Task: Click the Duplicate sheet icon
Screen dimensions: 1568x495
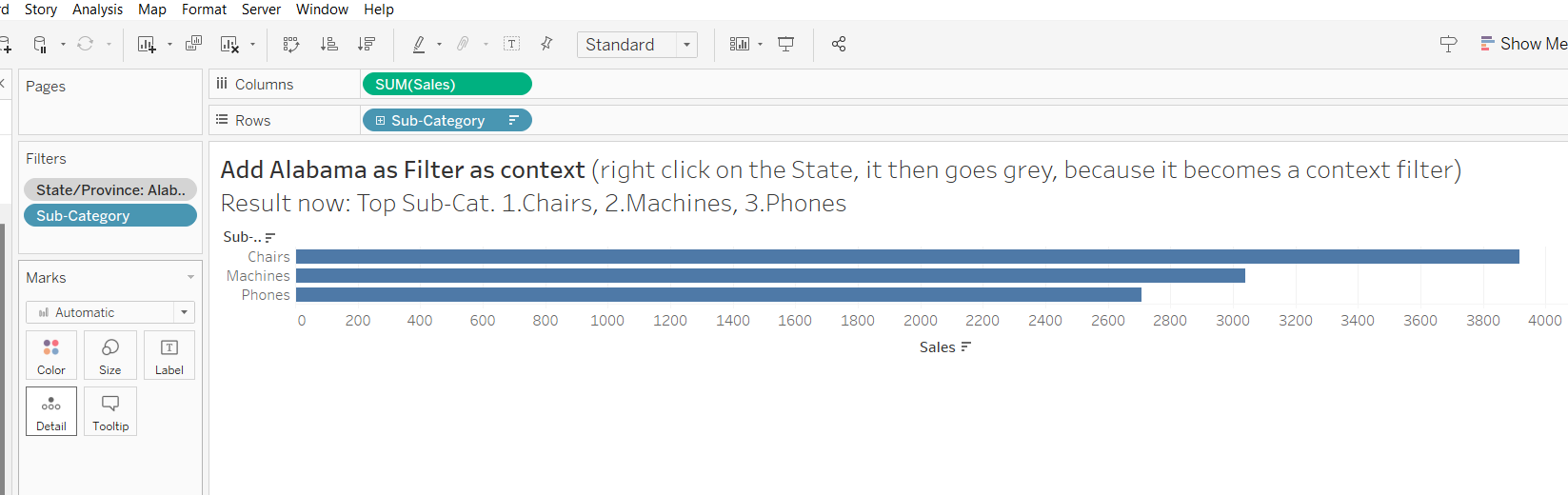Action: tap(193, 44)
